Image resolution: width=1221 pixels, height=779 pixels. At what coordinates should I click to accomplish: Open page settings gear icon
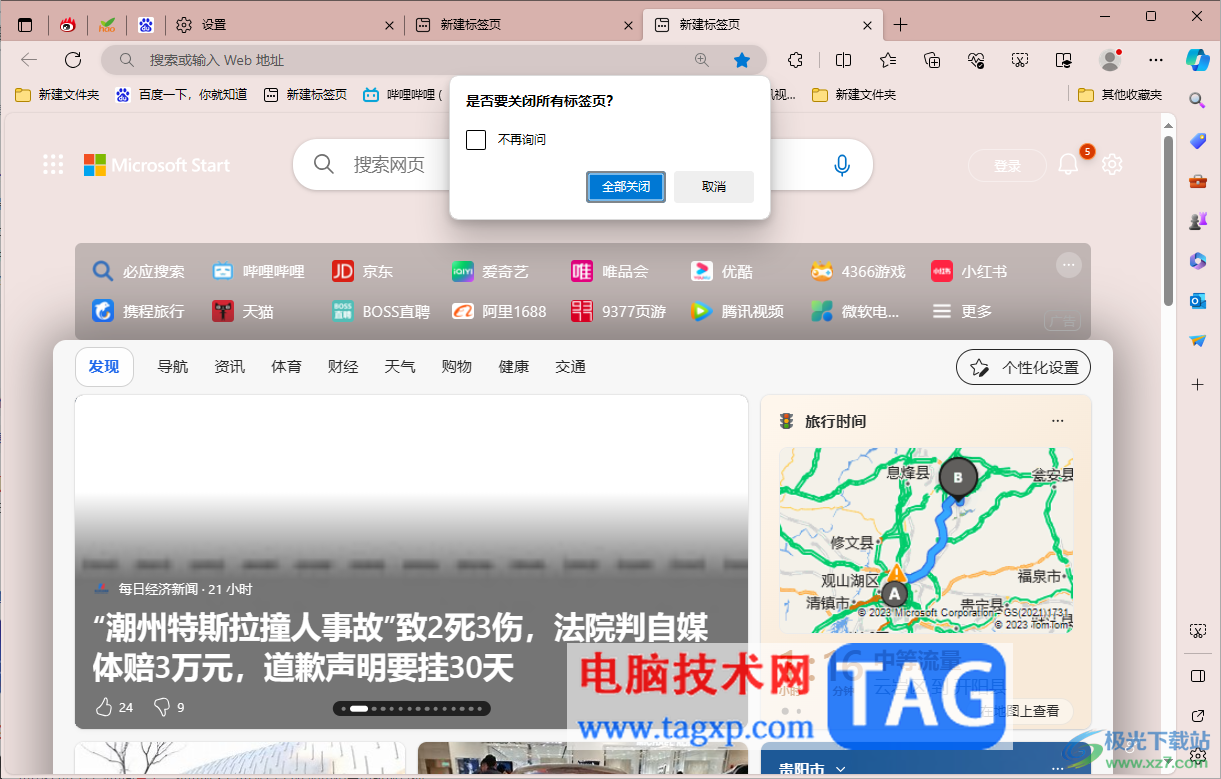(x=1112, y=165)
